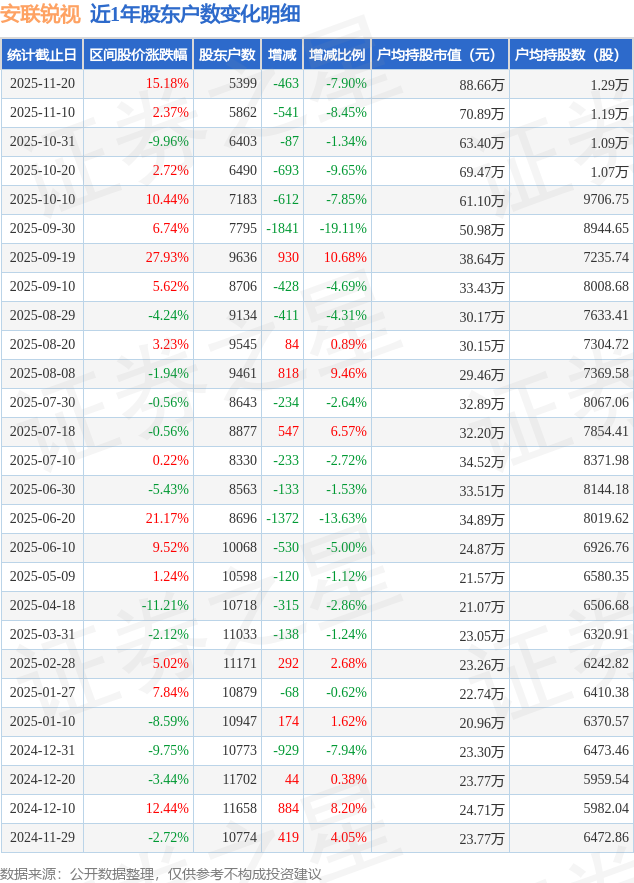The height and width of the screenshot is (883, 634).
Task: Click the 2024-11-29 date row
Action: 42,838
